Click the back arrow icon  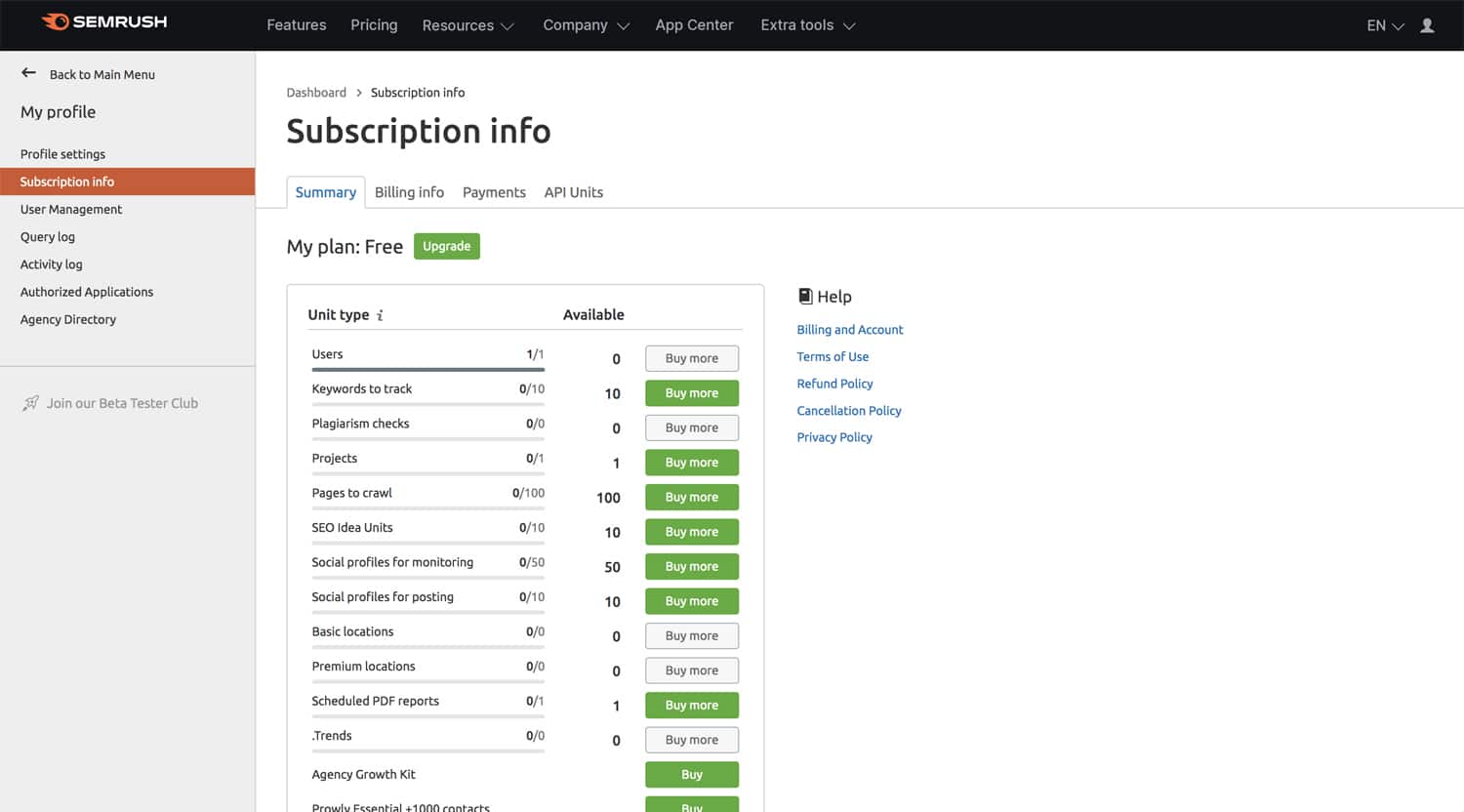click(28, 73)
